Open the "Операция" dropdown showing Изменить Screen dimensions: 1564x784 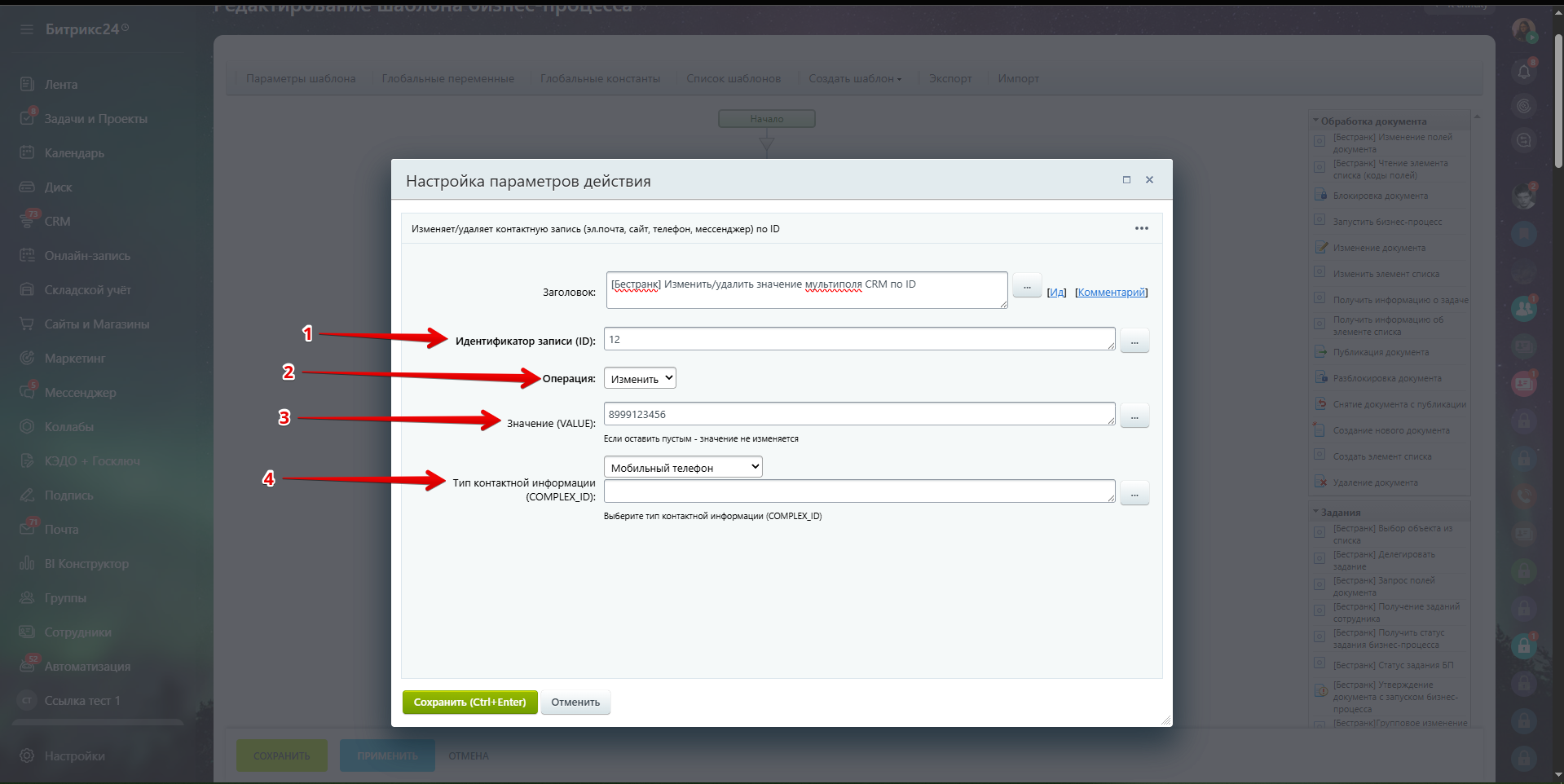(639, 377)
